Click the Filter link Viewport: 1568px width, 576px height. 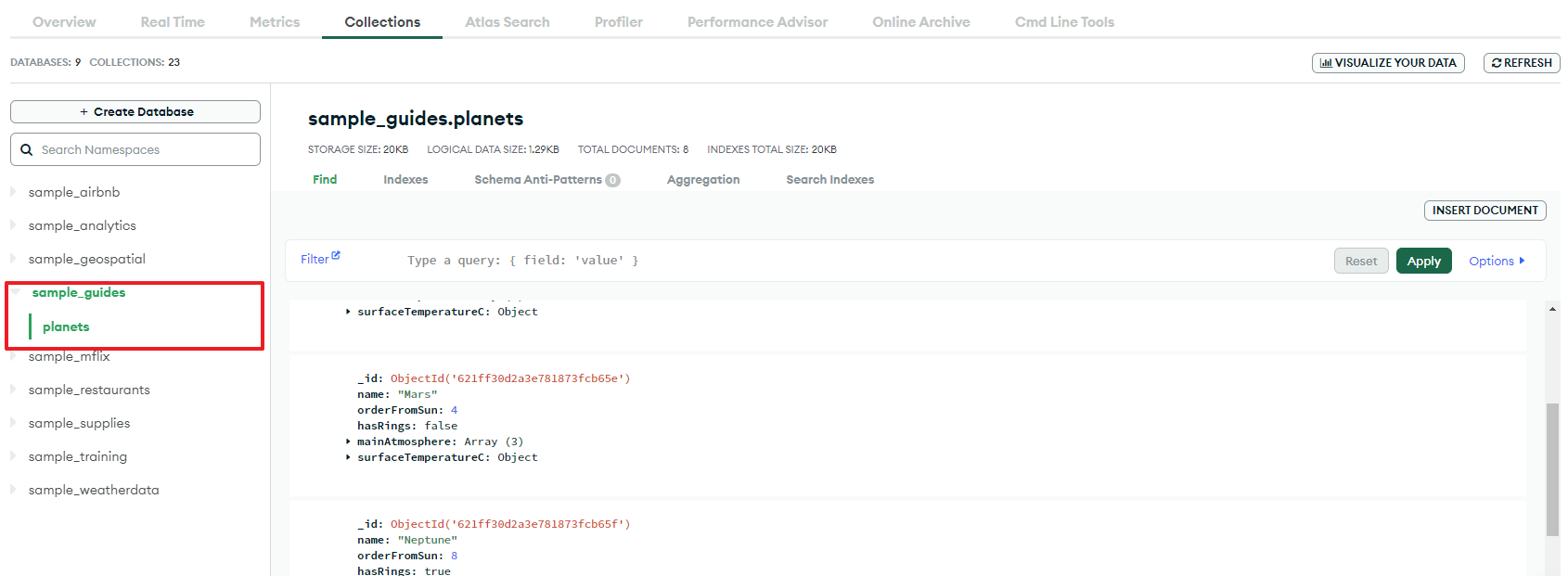coord(315,259)
